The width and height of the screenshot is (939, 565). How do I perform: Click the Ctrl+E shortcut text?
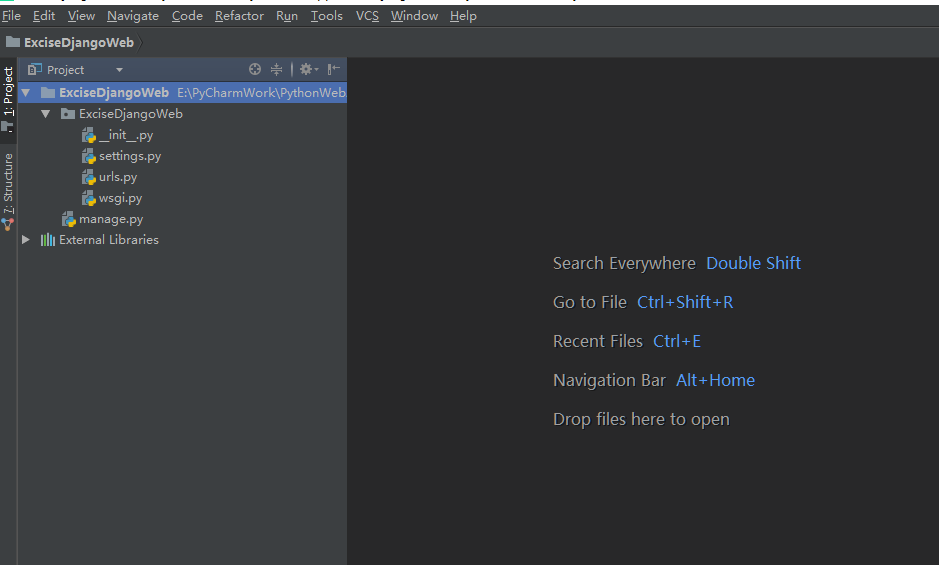point(677,341)
